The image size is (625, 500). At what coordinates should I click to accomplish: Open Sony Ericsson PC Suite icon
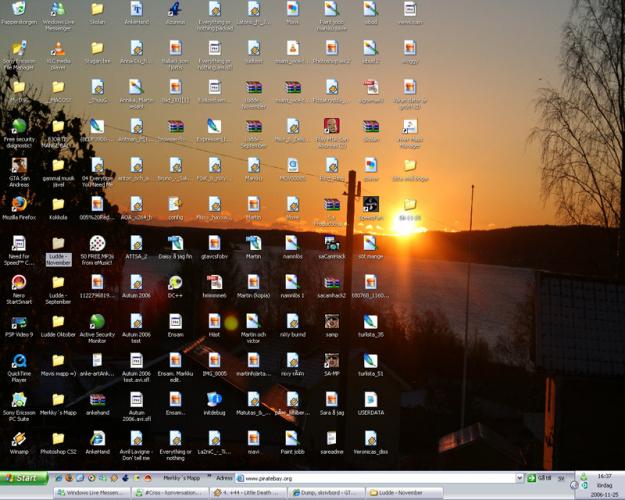tap(19, 400)
